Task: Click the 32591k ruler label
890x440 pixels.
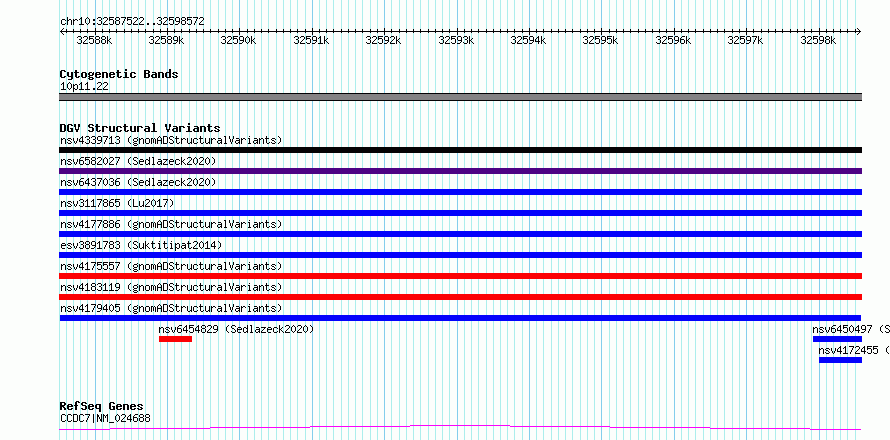Action: [311, 41]
